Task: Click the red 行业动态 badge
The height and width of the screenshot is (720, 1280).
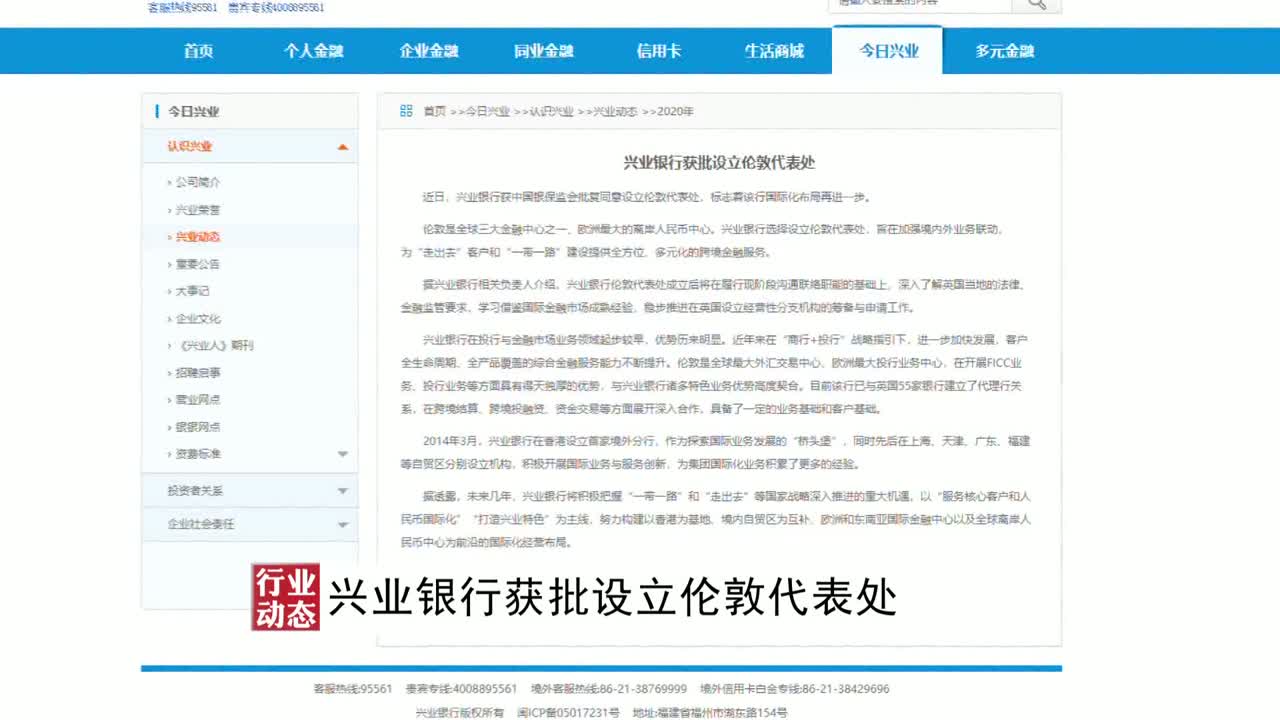Action: [285, 597]
